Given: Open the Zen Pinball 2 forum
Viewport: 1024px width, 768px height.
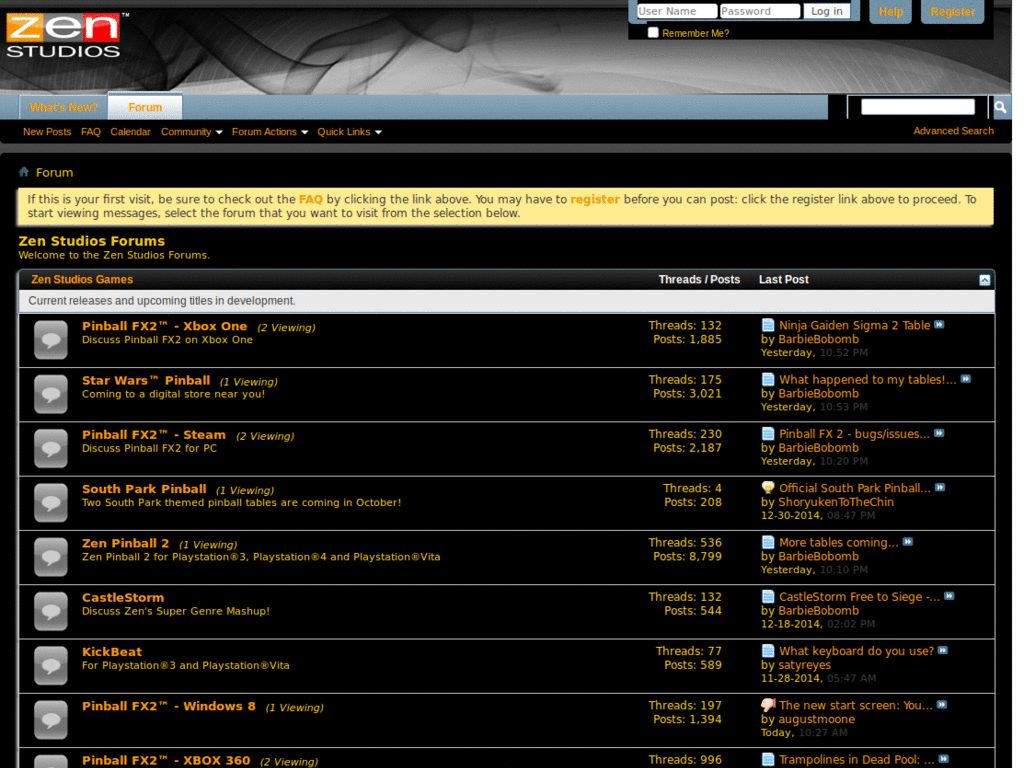Looking at the screenshot, I should [125, 543].
